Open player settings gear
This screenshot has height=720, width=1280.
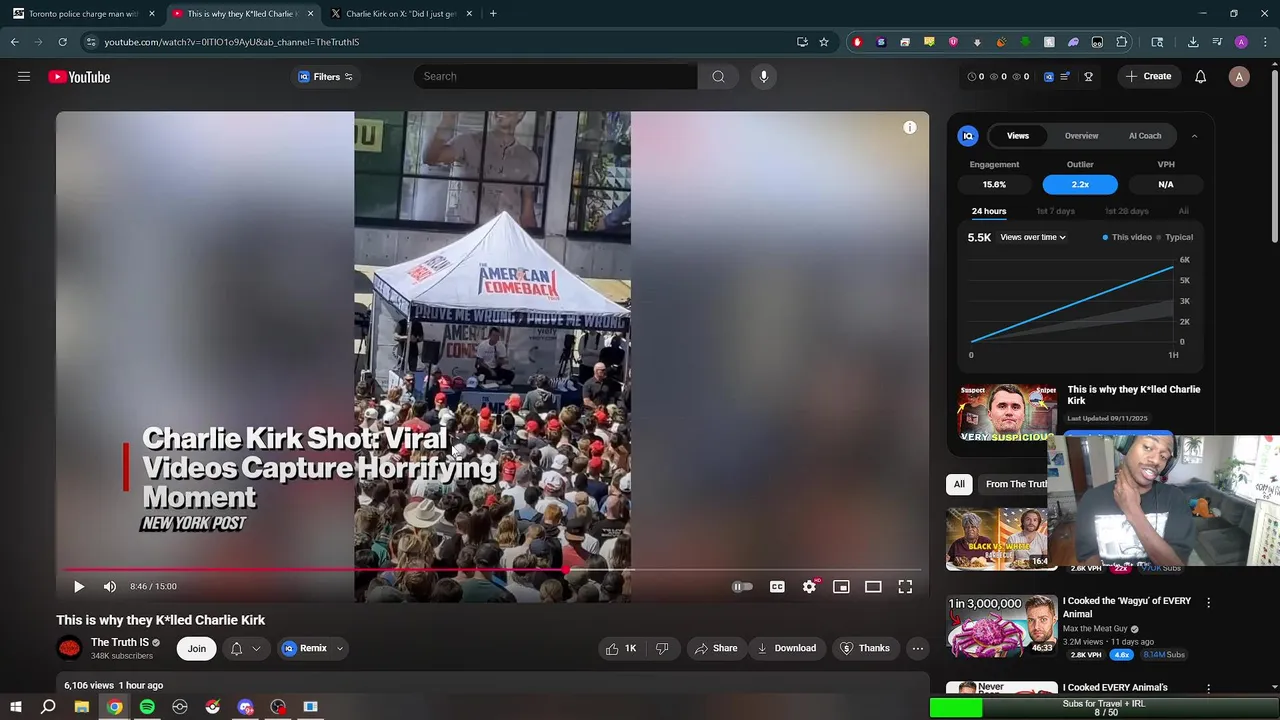(809, 587)
